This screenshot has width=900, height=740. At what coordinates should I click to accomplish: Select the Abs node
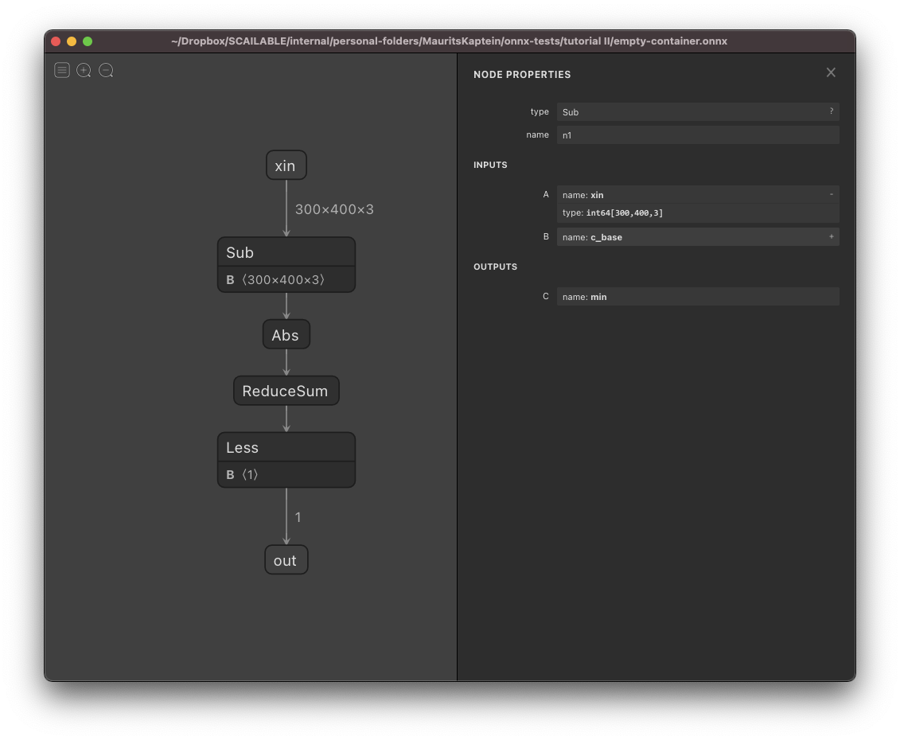click(286, 335)
